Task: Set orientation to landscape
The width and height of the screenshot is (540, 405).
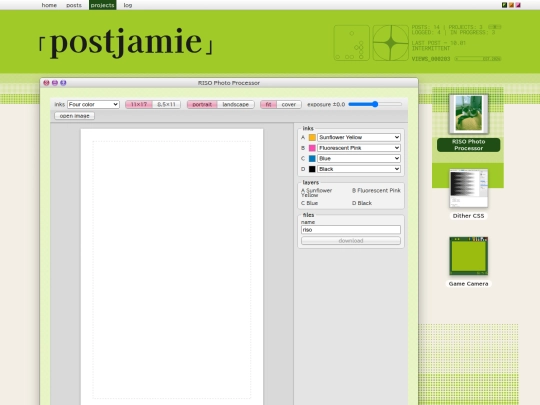Action: point(236,104)
